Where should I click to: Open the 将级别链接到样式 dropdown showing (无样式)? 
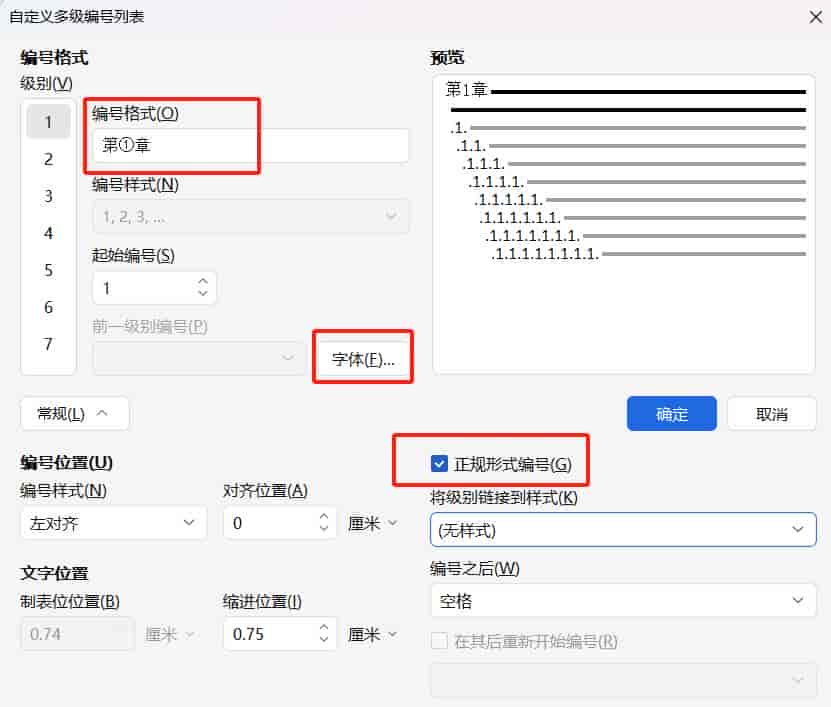(623, 529)
